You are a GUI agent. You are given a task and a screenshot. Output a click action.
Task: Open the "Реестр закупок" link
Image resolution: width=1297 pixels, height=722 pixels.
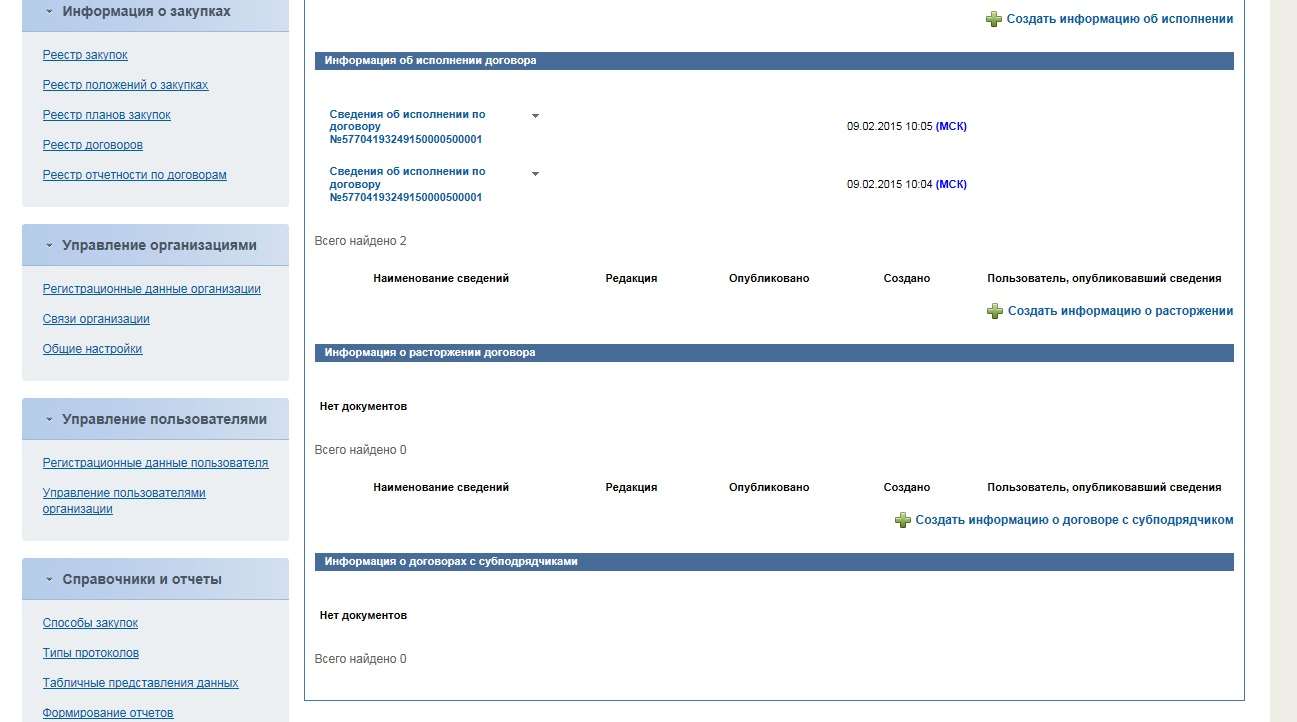(85, 55)
